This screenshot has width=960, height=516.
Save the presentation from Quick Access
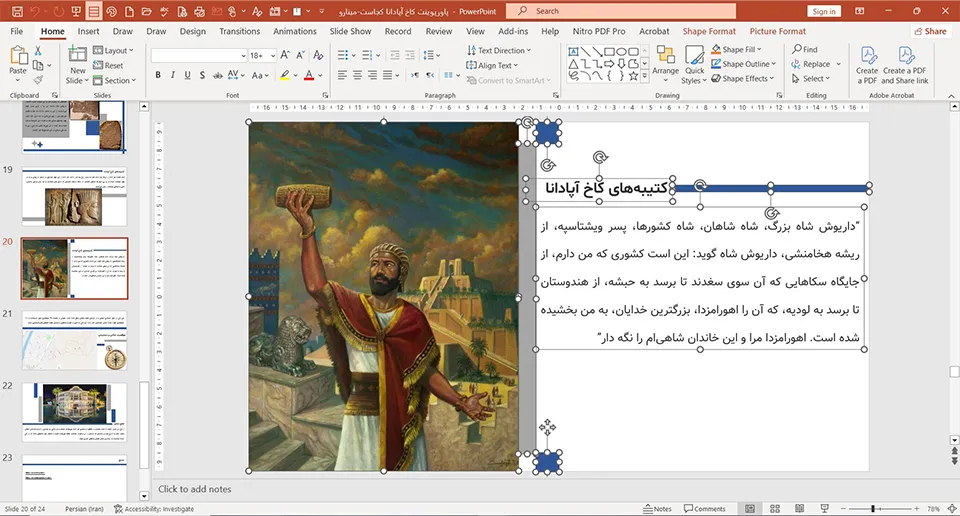pyautogui.click(x=17, y=11)
